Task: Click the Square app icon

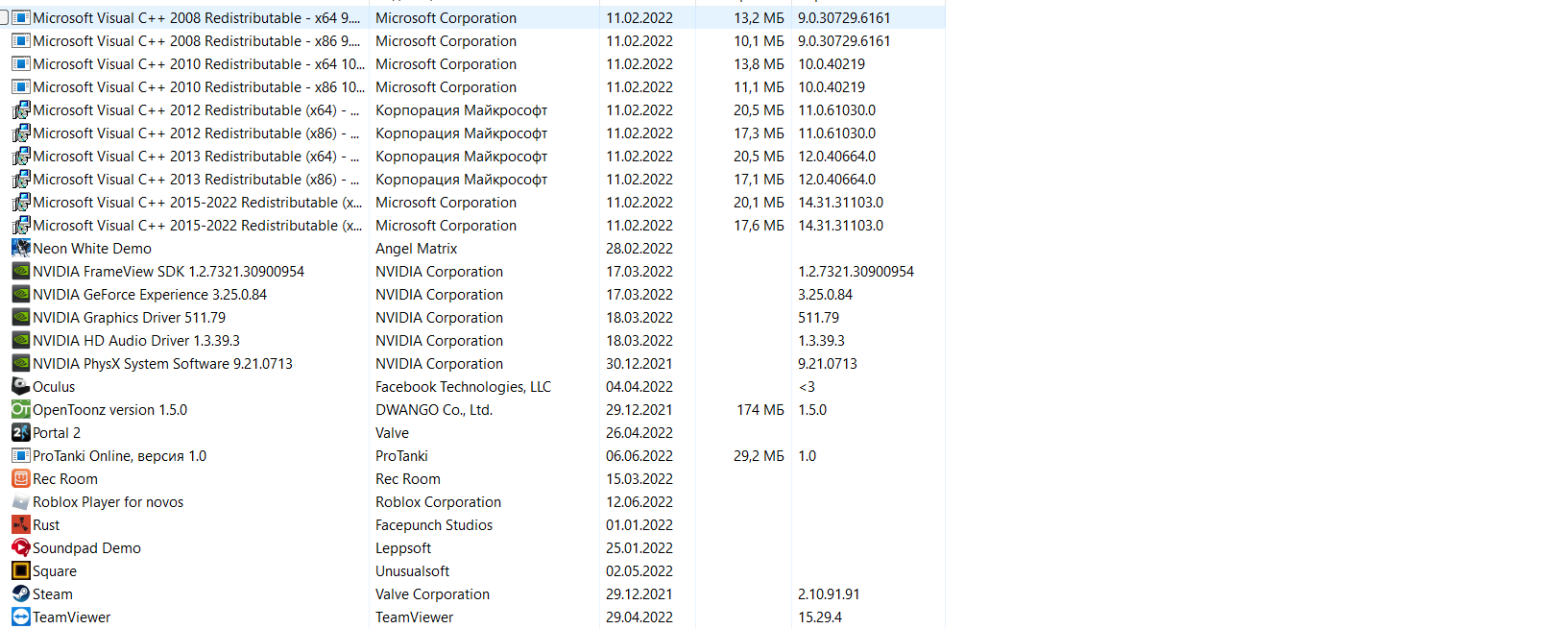Action: point(21,571)
